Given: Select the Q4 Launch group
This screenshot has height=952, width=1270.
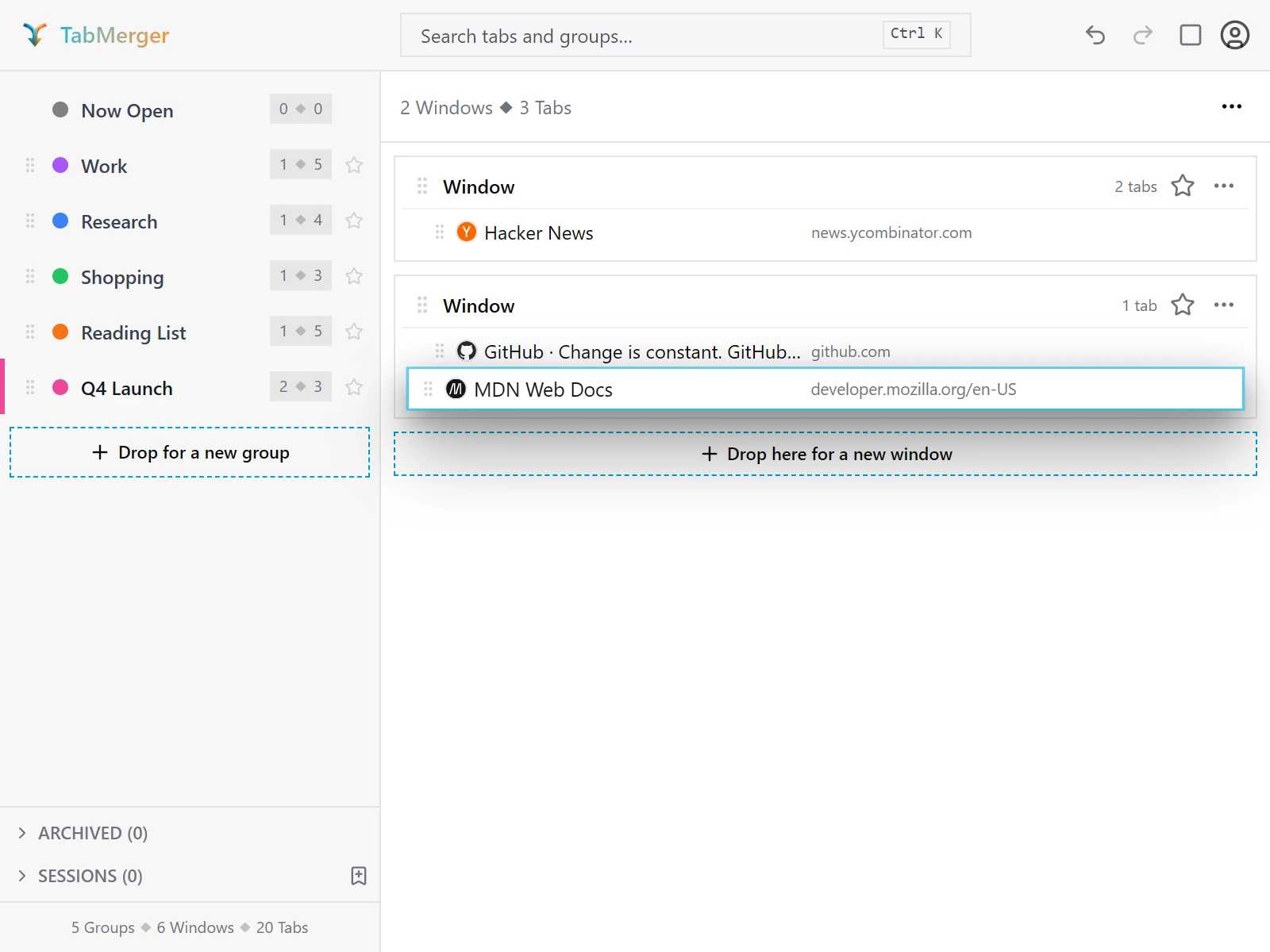Looking at the screenshot, I should pos(190,387).
